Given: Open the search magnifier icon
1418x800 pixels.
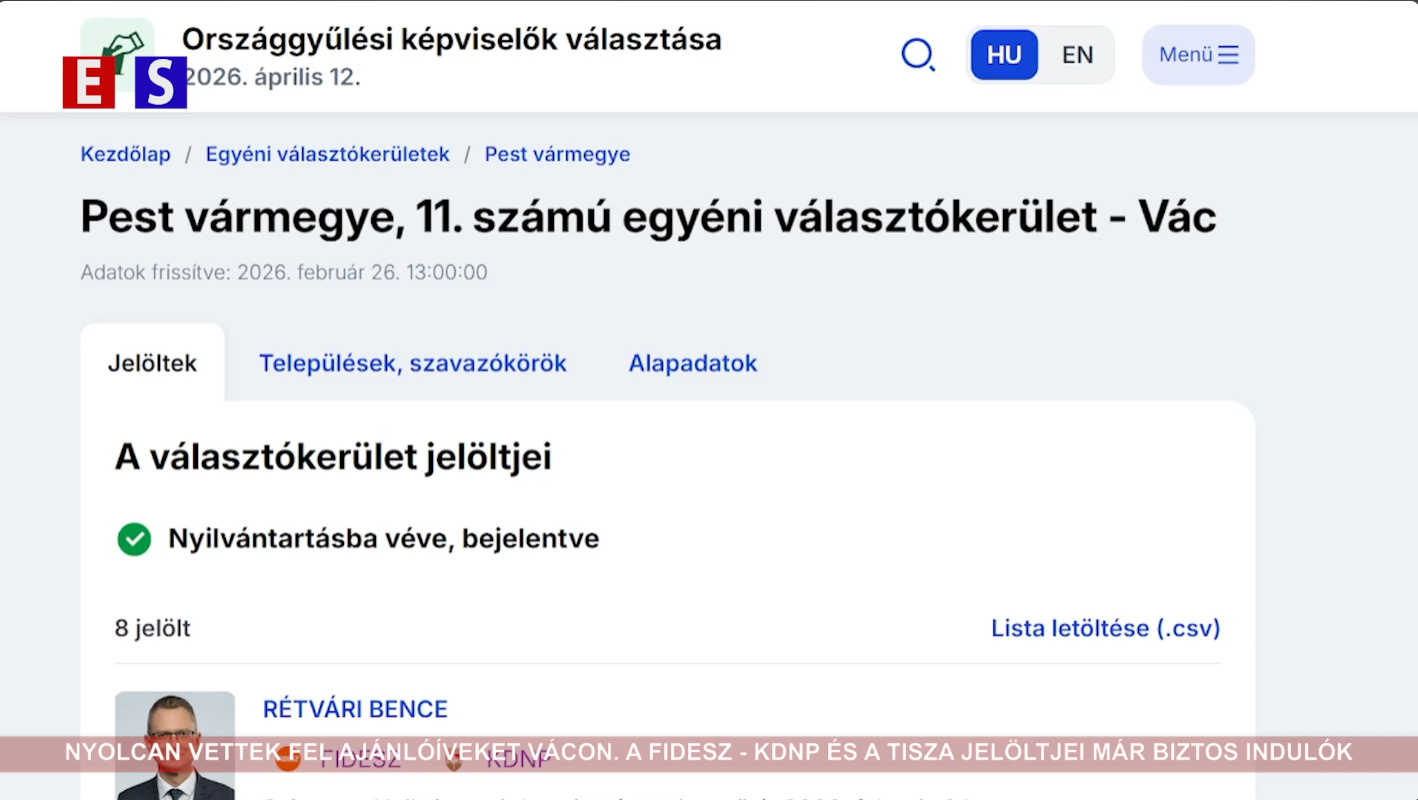Looking at the screenshot, I should click(x=918, y=55).
